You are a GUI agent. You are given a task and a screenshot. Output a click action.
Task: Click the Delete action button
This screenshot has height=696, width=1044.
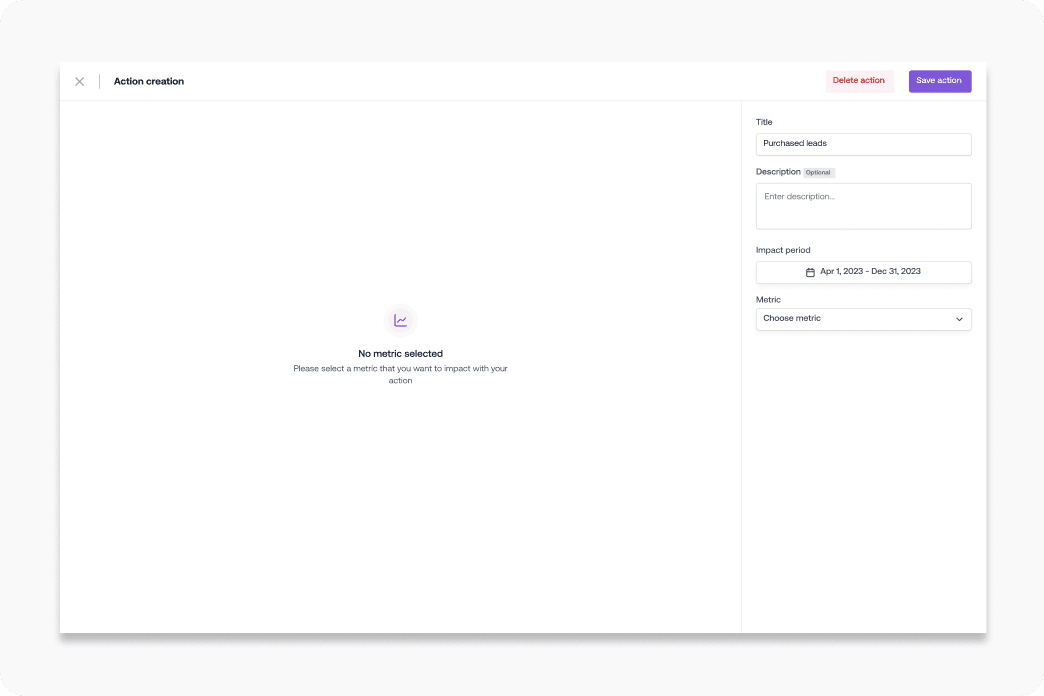(x=859, y=81)
